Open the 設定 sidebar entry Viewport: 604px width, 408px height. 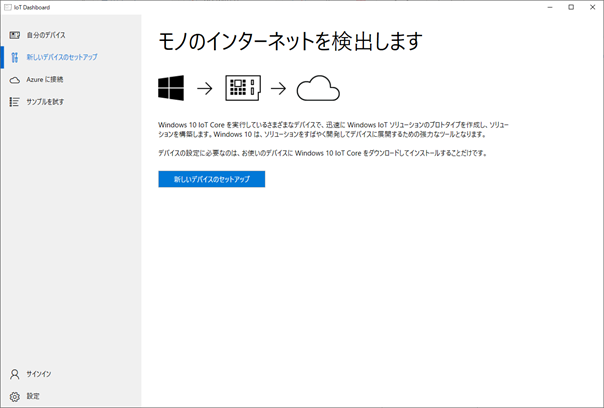pos(33,396)
